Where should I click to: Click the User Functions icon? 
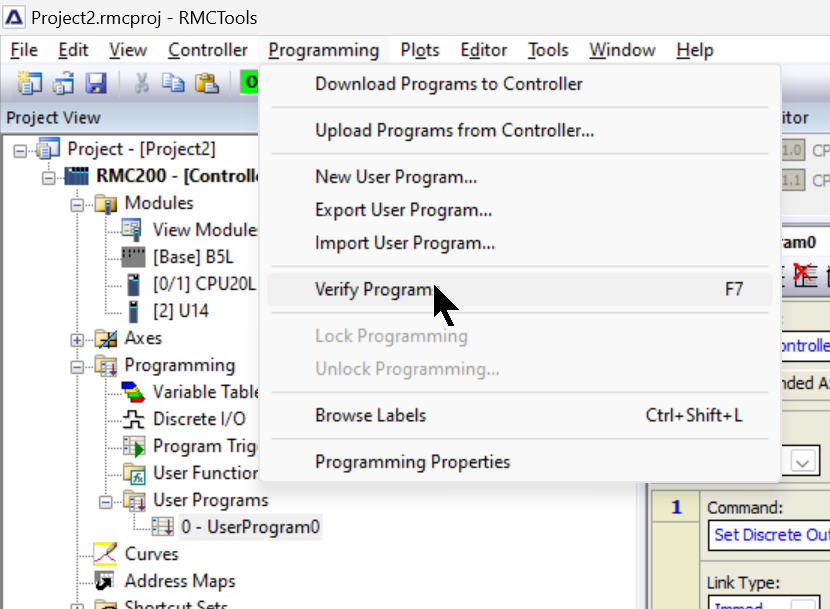(x=134, y=473)
